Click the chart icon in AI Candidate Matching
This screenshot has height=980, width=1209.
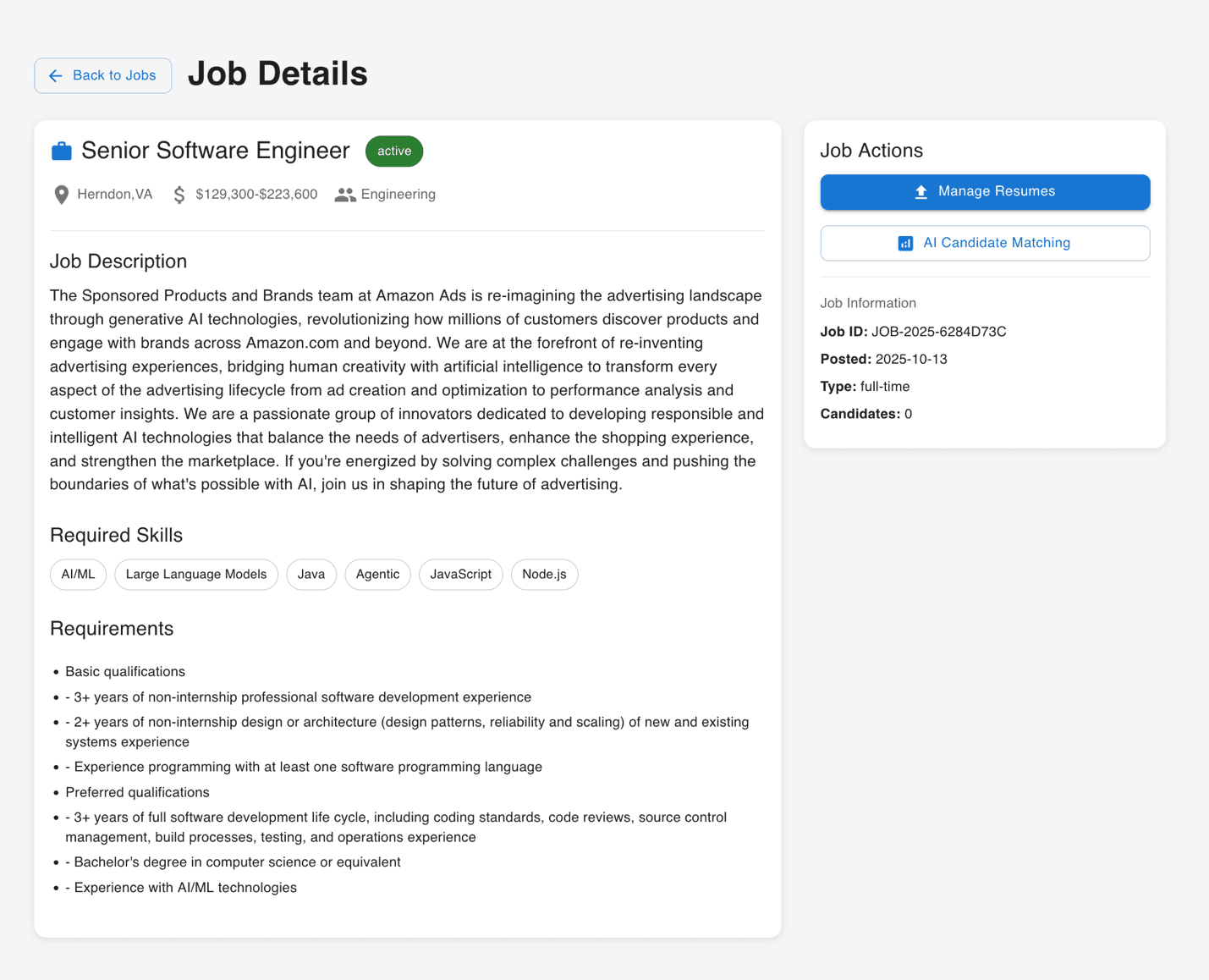[905, 244]
